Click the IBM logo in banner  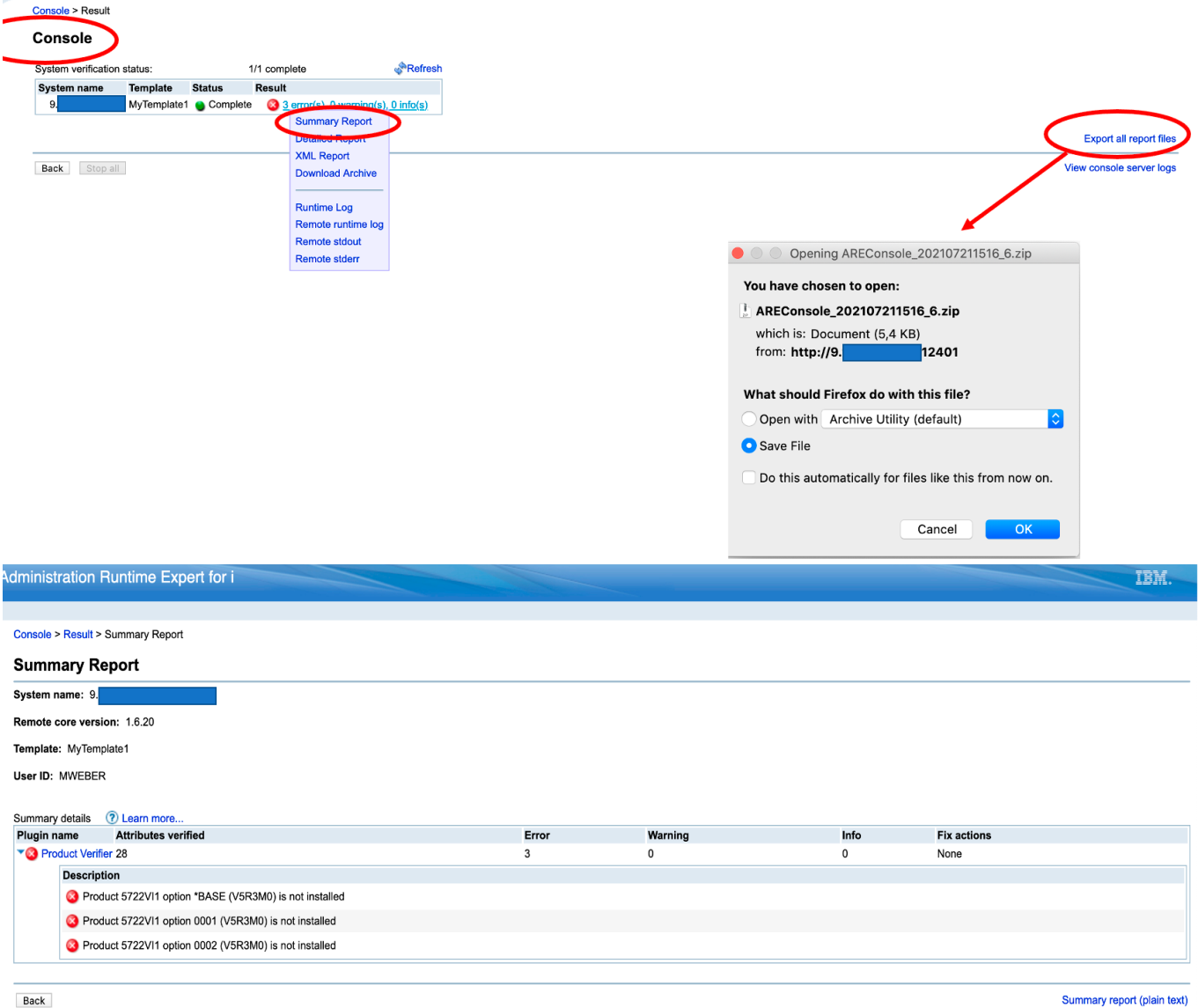coord(1153,578)
